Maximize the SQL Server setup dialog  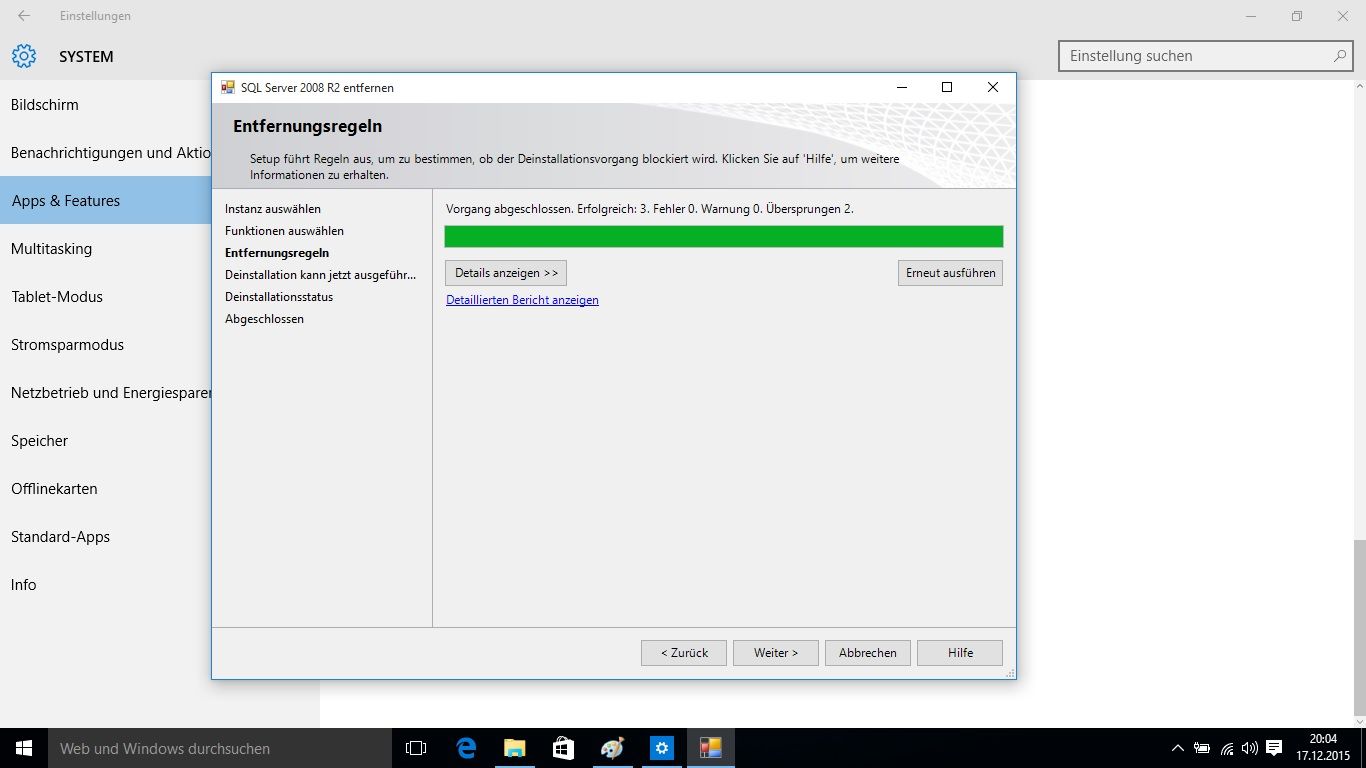946,87
